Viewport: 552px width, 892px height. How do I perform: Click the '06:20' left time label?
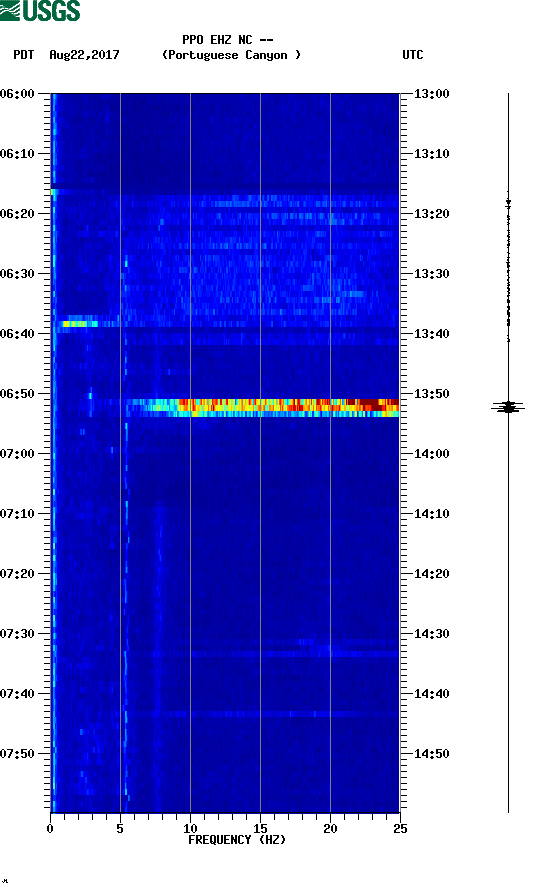[18, 214]
